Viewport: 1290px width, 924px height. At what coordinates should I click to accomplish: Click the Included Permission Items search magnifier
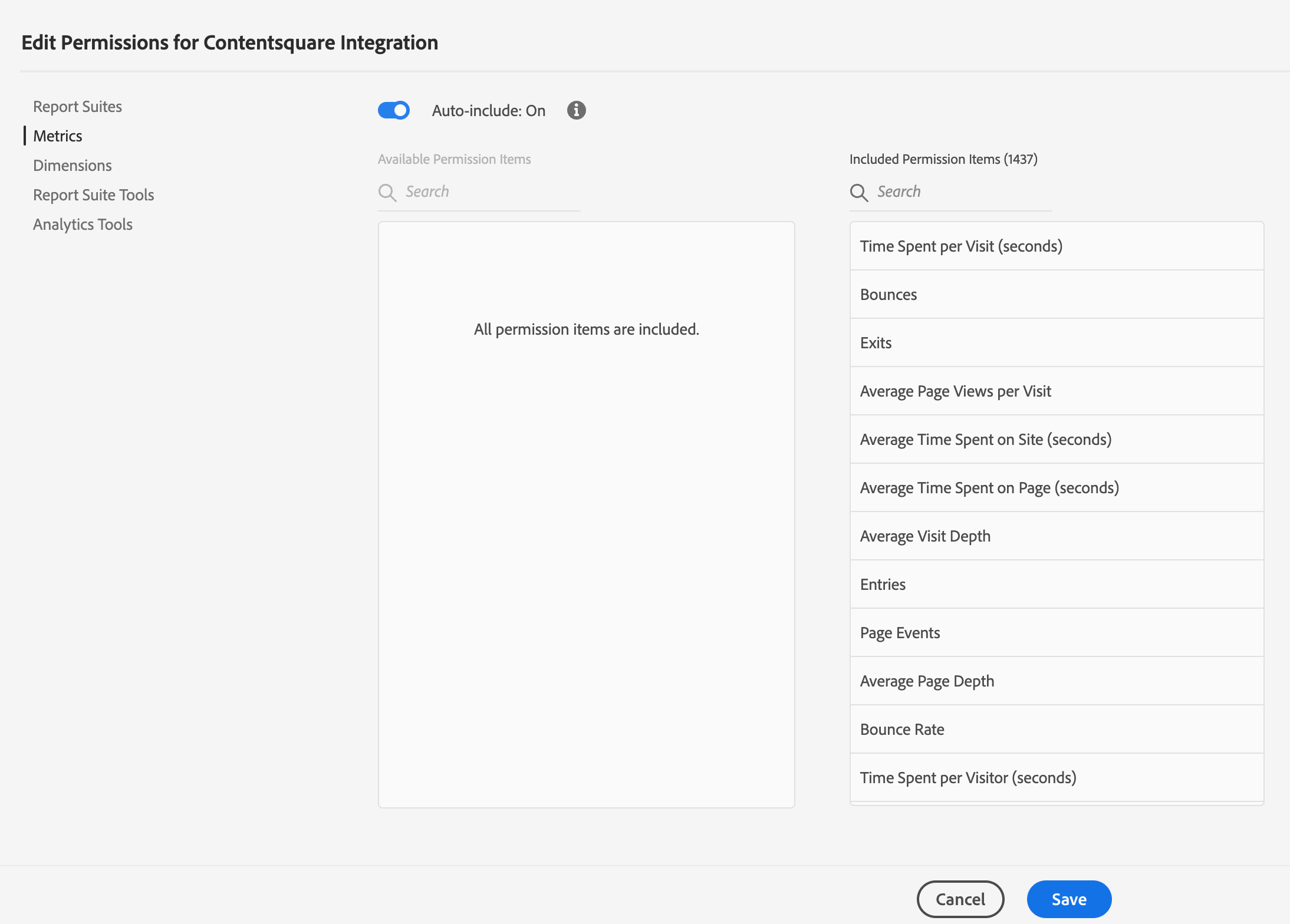coord(859,192)
